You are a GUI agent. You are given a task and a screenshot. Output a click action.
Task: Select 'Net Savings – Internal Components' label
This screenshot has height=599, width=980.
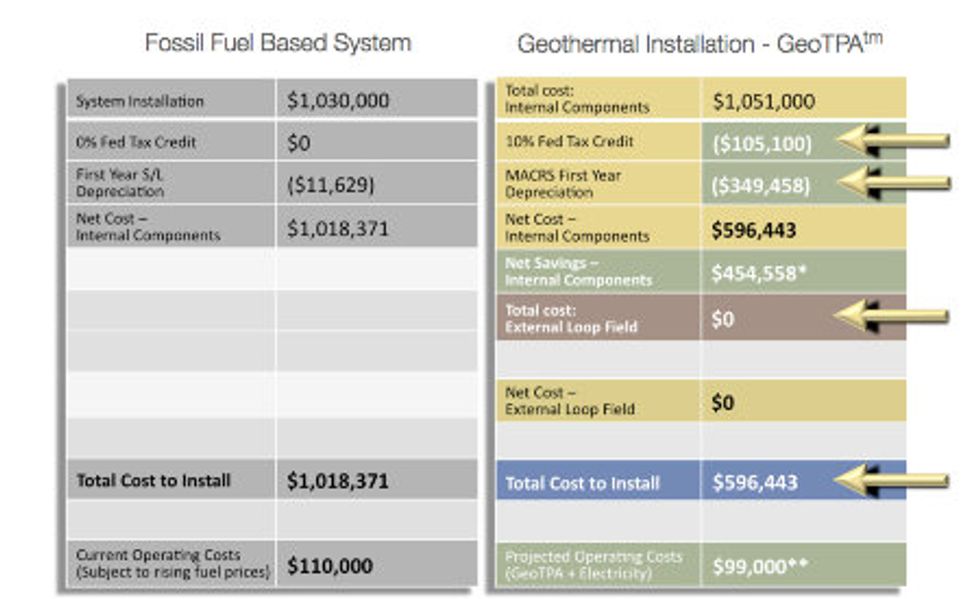pyautogui.click(x=579, y=271)
